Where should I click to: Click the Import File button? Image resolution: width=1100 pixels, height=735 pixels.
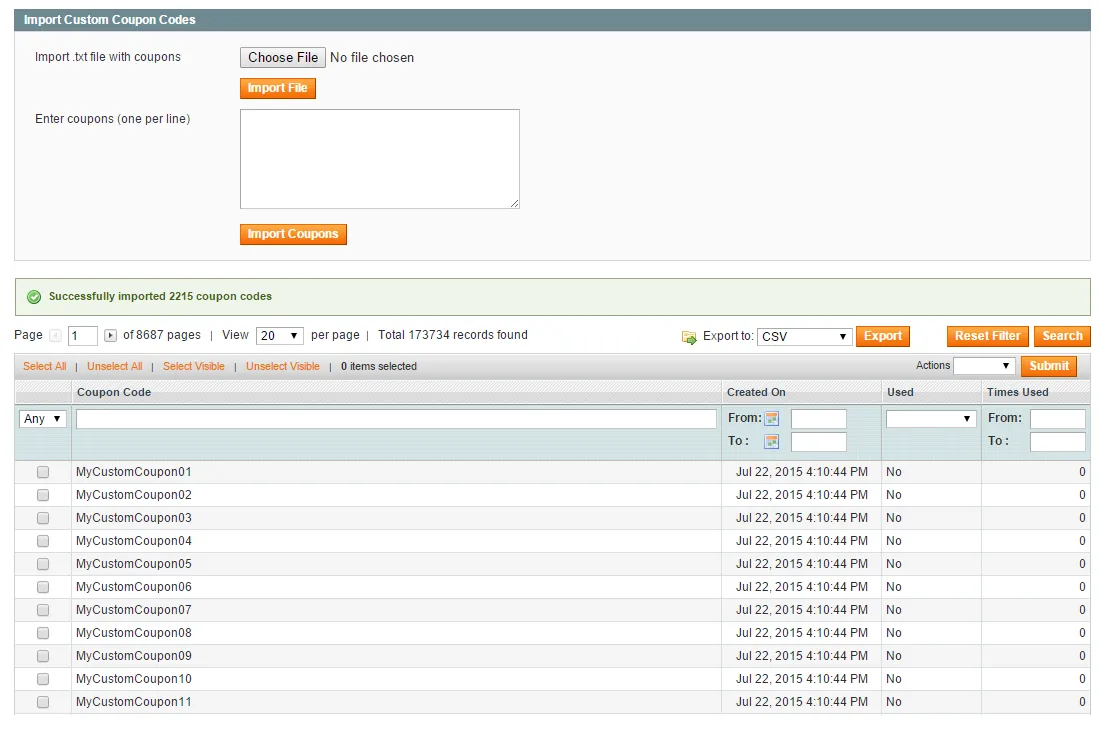[278, 88]
